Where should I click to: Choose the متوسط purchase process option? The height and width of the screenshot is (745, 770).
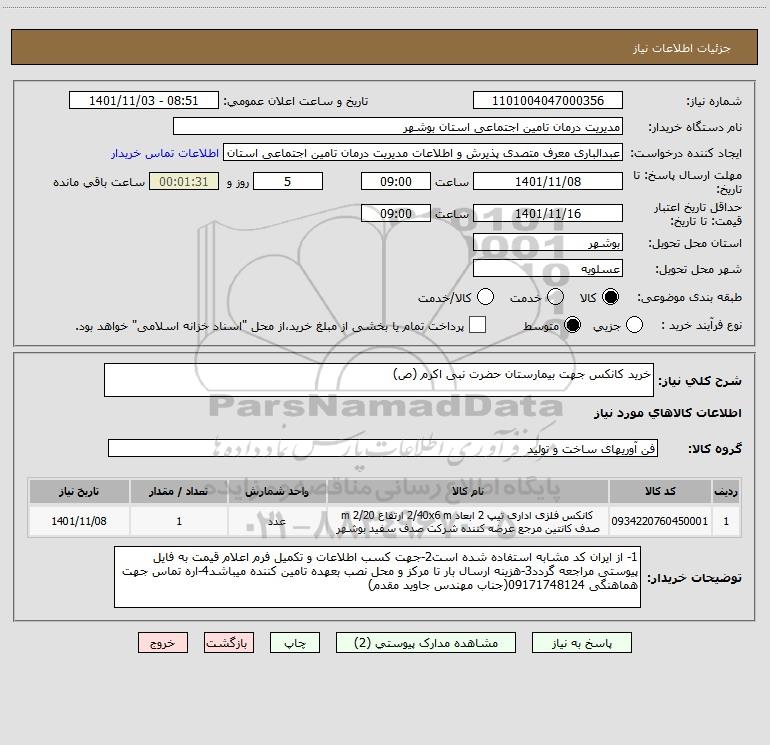pyautogui.click(x=573, y=325)
